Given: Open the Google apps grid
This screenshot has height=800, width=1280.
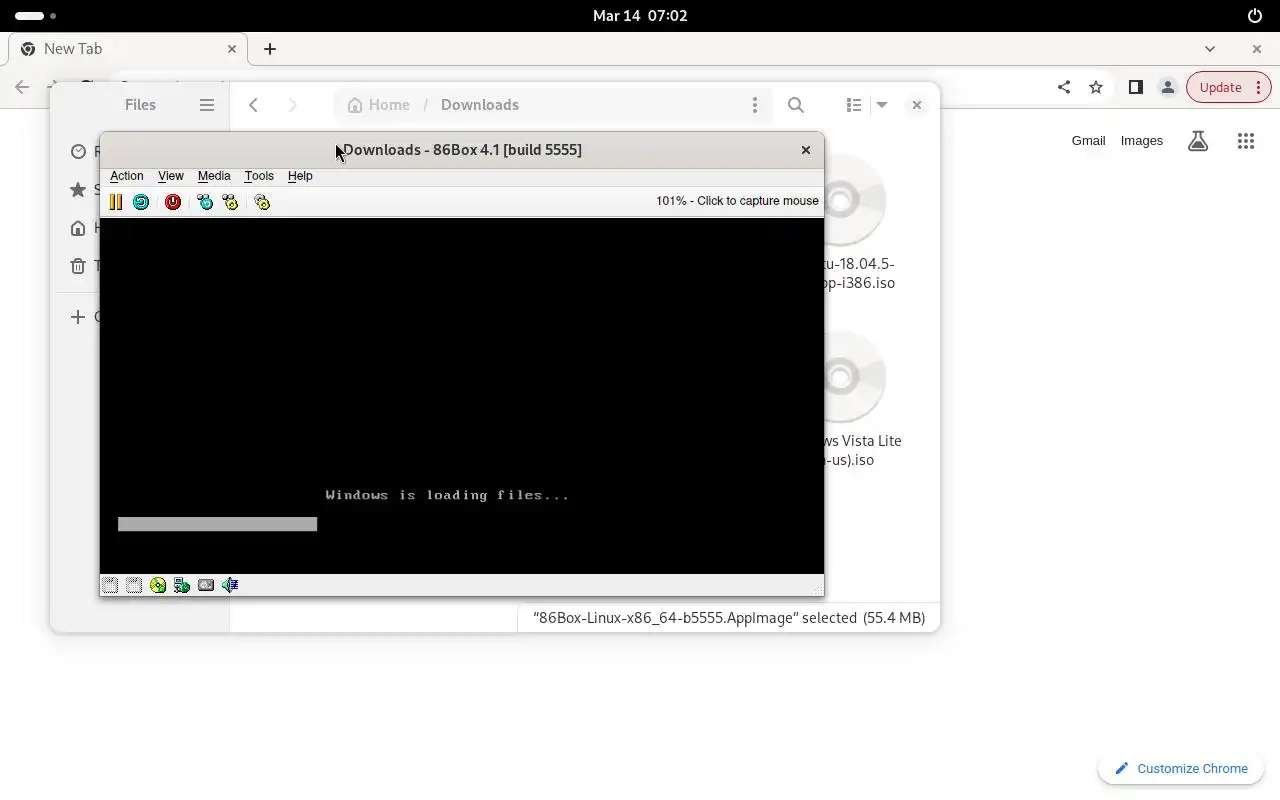Looking at the screenshot, I should 1246,141.
